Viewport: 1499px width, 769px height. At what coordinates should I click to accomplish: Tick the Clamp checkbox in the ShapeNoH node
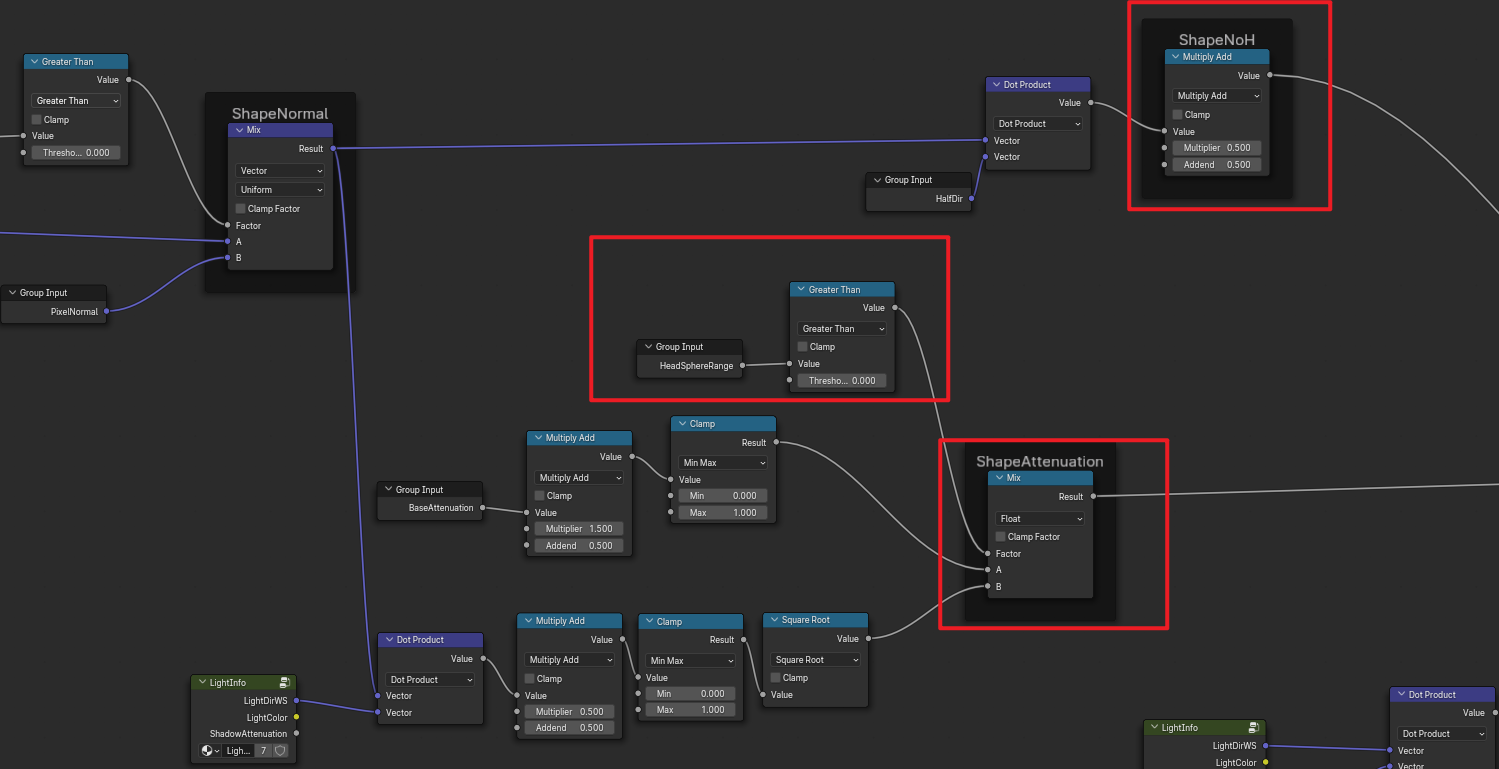[x=1177, y=115]
